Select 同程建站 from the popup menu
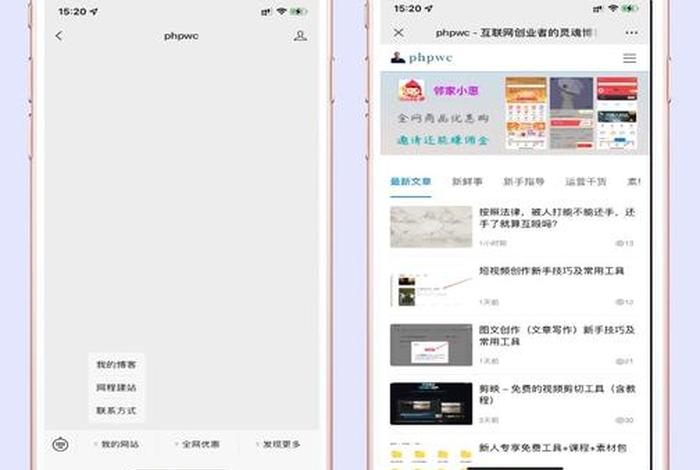700x470 pixels. 116,387
